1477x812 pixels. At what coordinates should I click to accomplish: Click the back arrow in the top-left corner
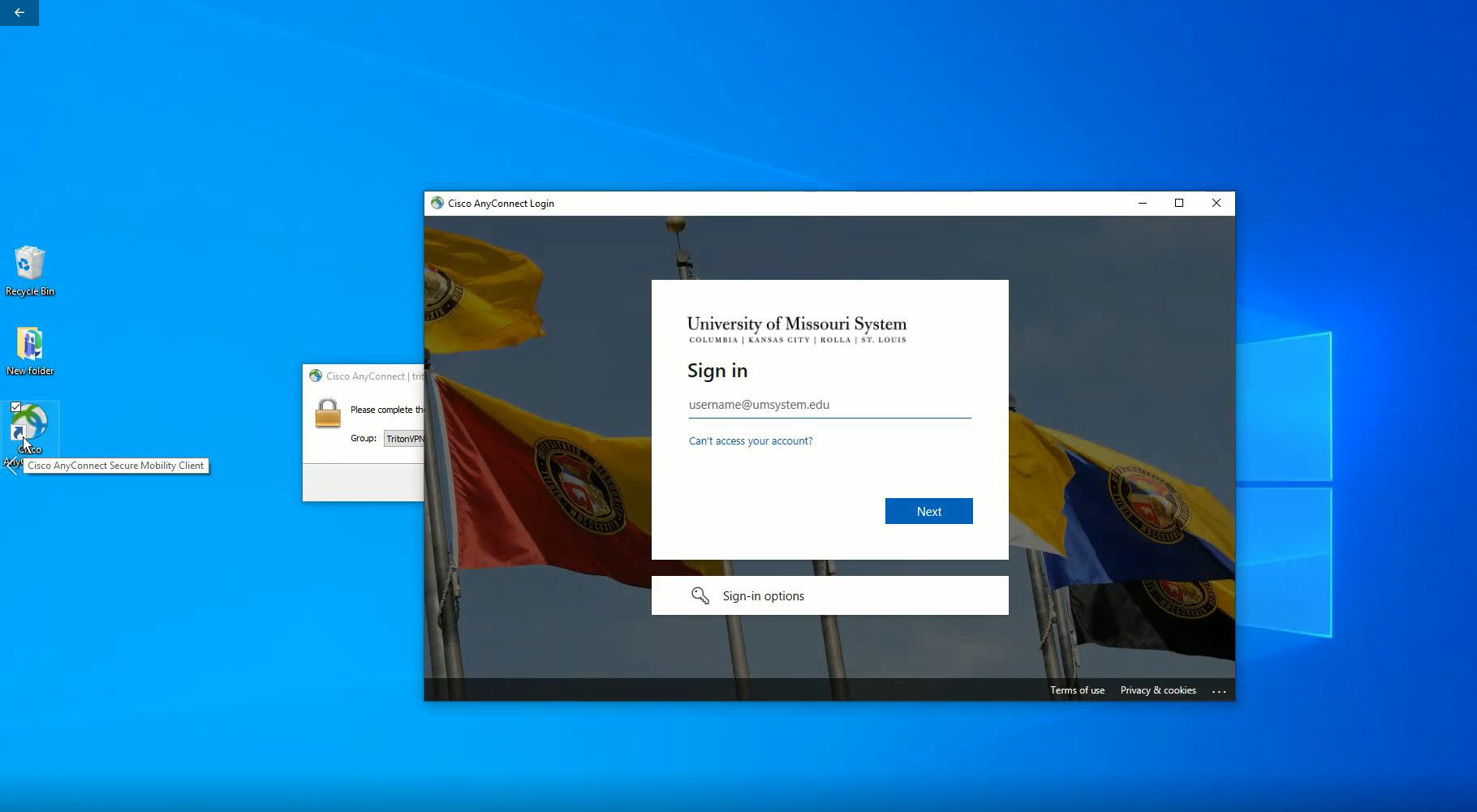tap(18, 13)
